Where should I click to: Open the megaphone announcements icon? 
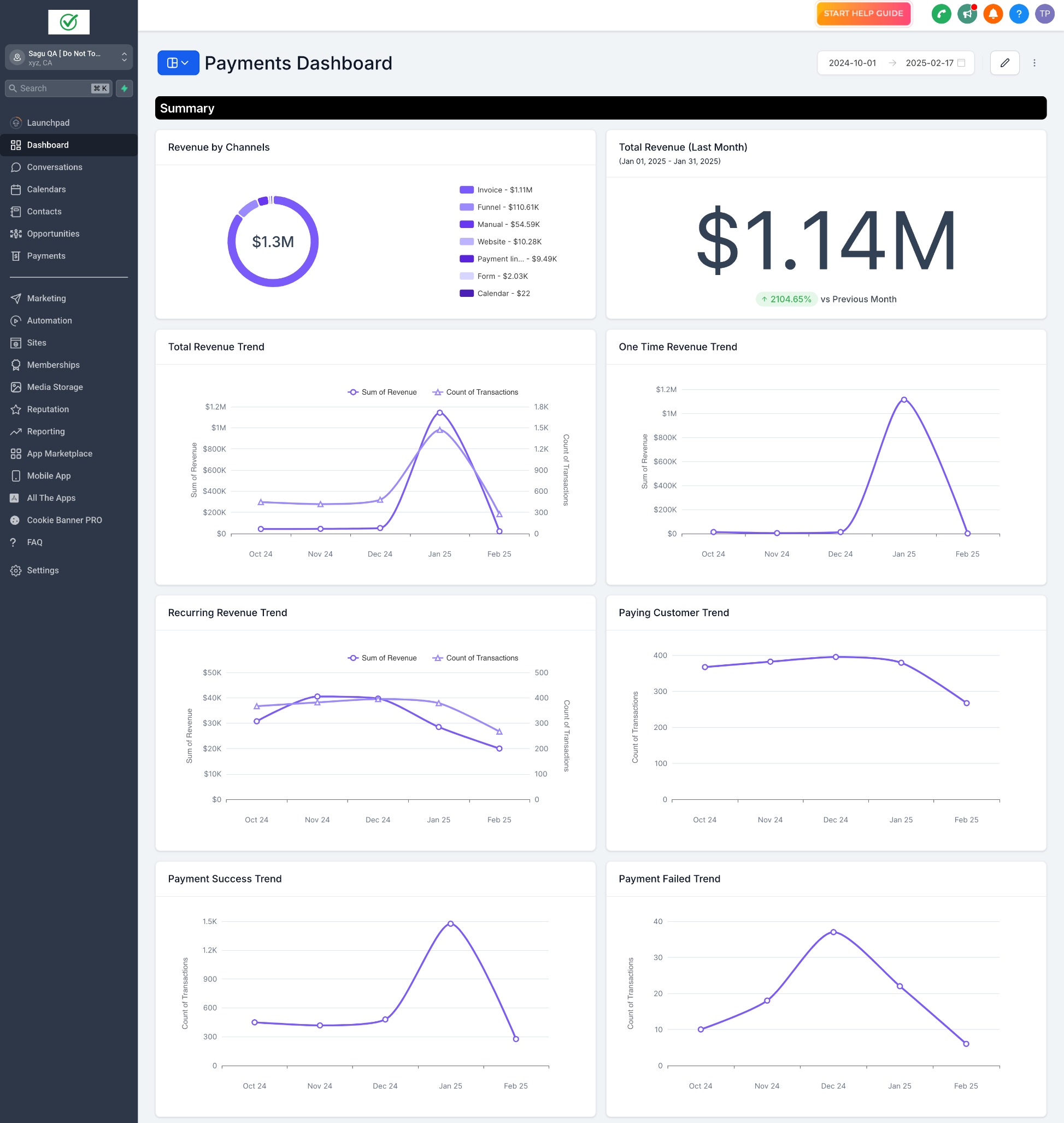pos(966,14)
